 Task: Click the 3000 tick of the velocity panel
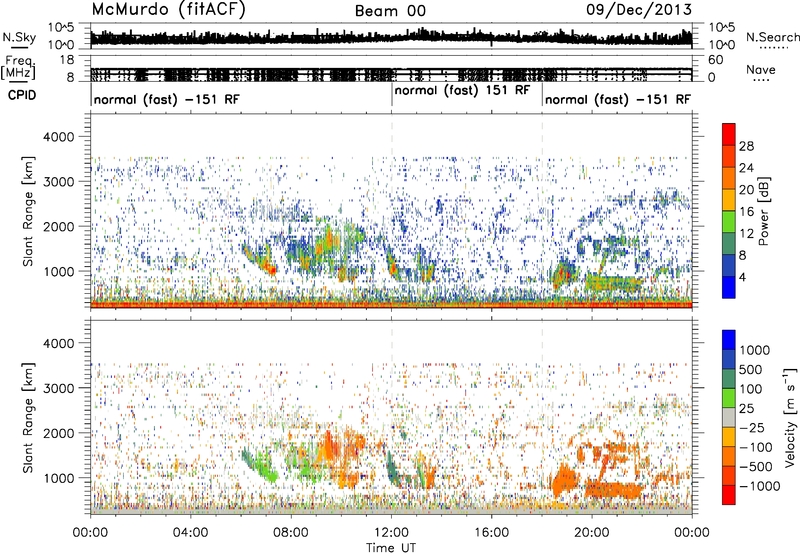click(x=58, y=388)
